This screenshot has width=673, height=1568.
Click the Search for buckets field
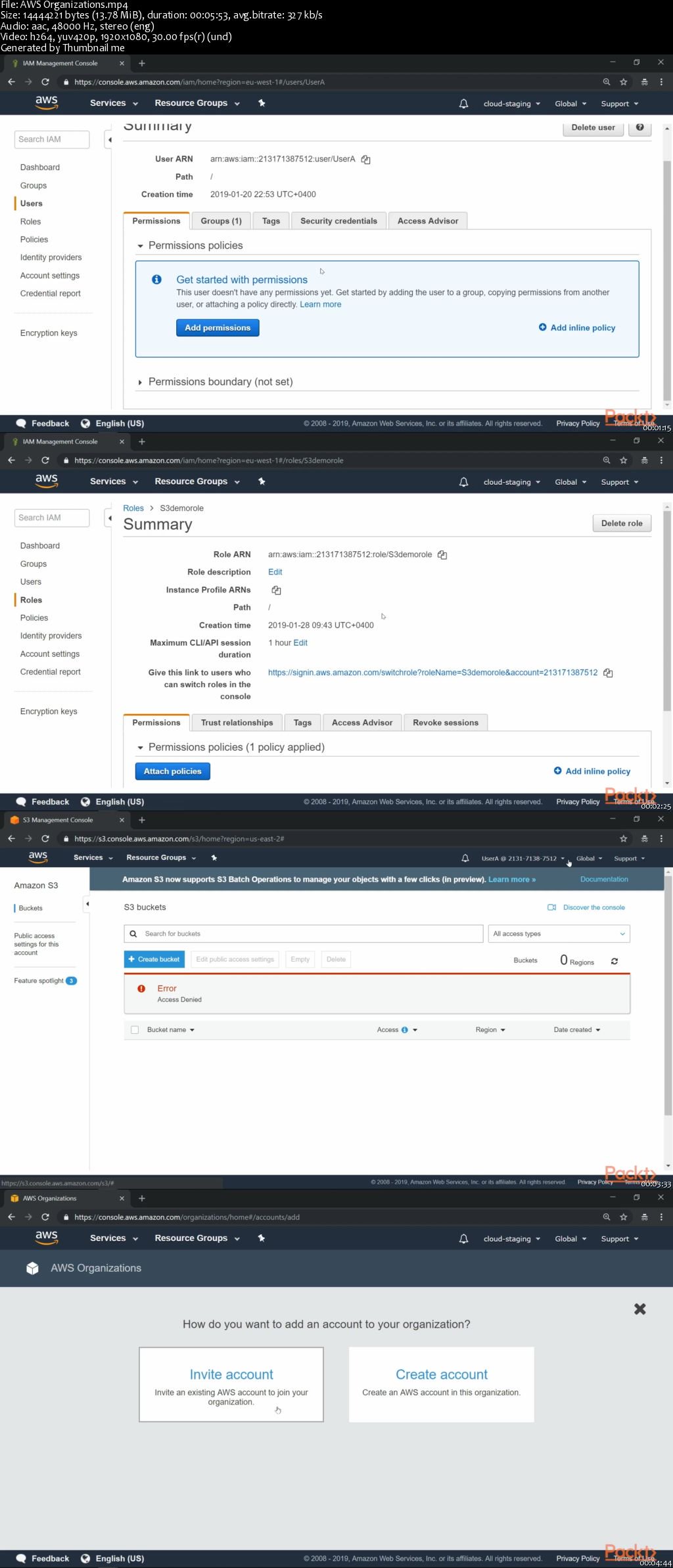coord(304,934)
